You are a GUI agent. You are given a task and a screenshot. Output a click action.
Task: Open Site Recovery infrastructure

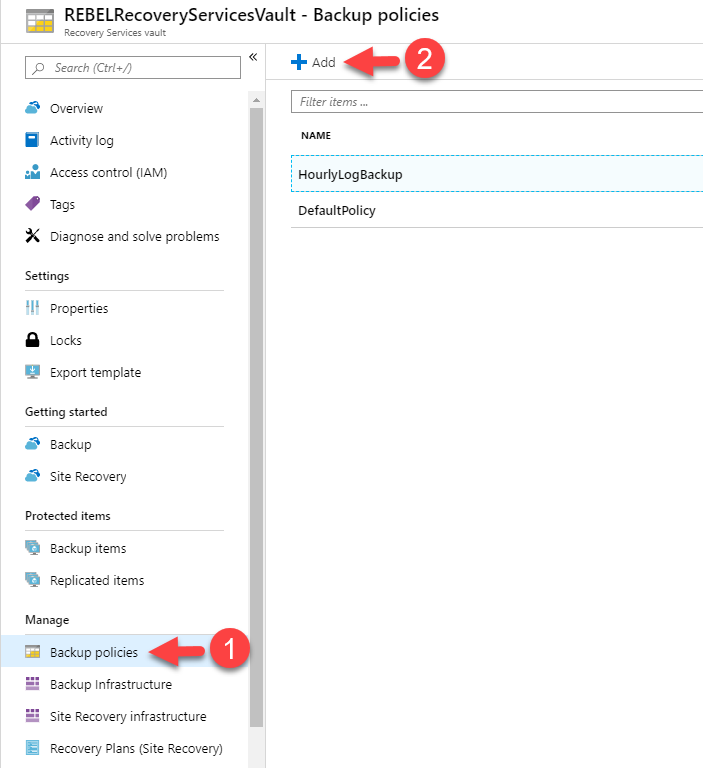[128, 717]
